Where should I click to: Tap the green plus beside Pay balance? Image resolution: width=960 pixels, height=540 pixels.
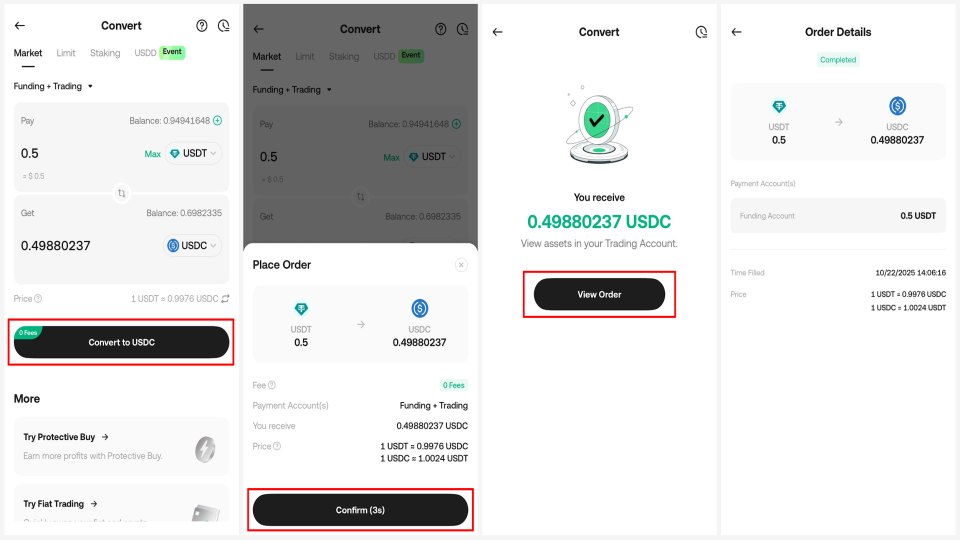coord(217,121)
